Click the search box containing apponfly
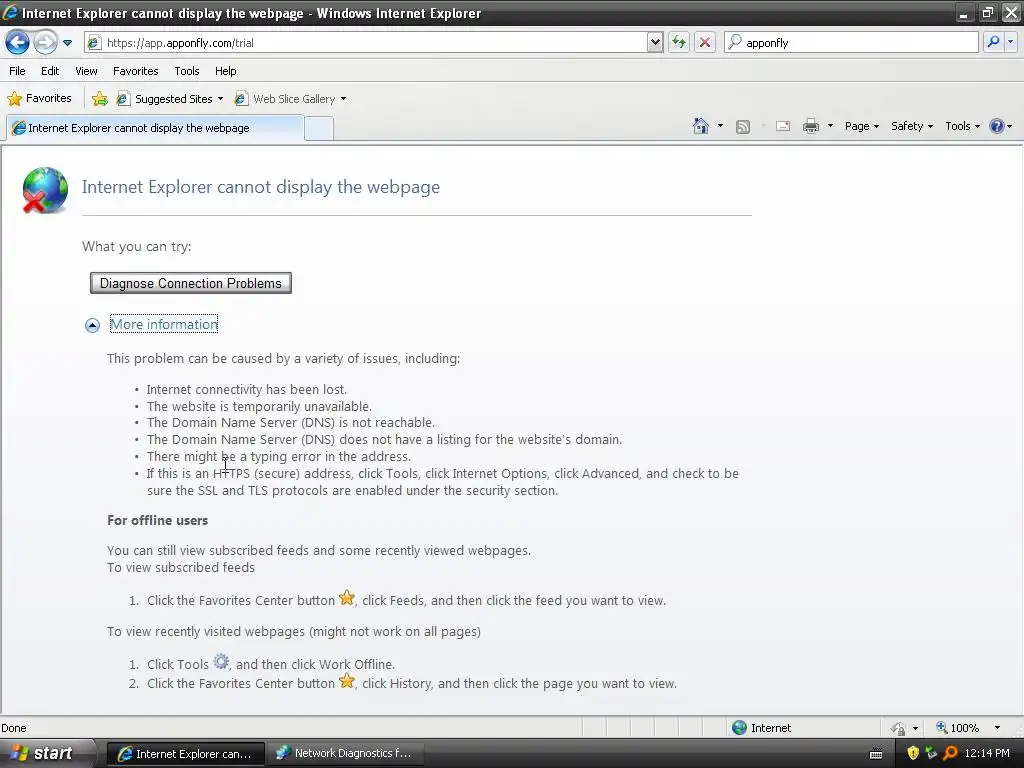This screenshot has width=1024, height=768. click(851, 43)
